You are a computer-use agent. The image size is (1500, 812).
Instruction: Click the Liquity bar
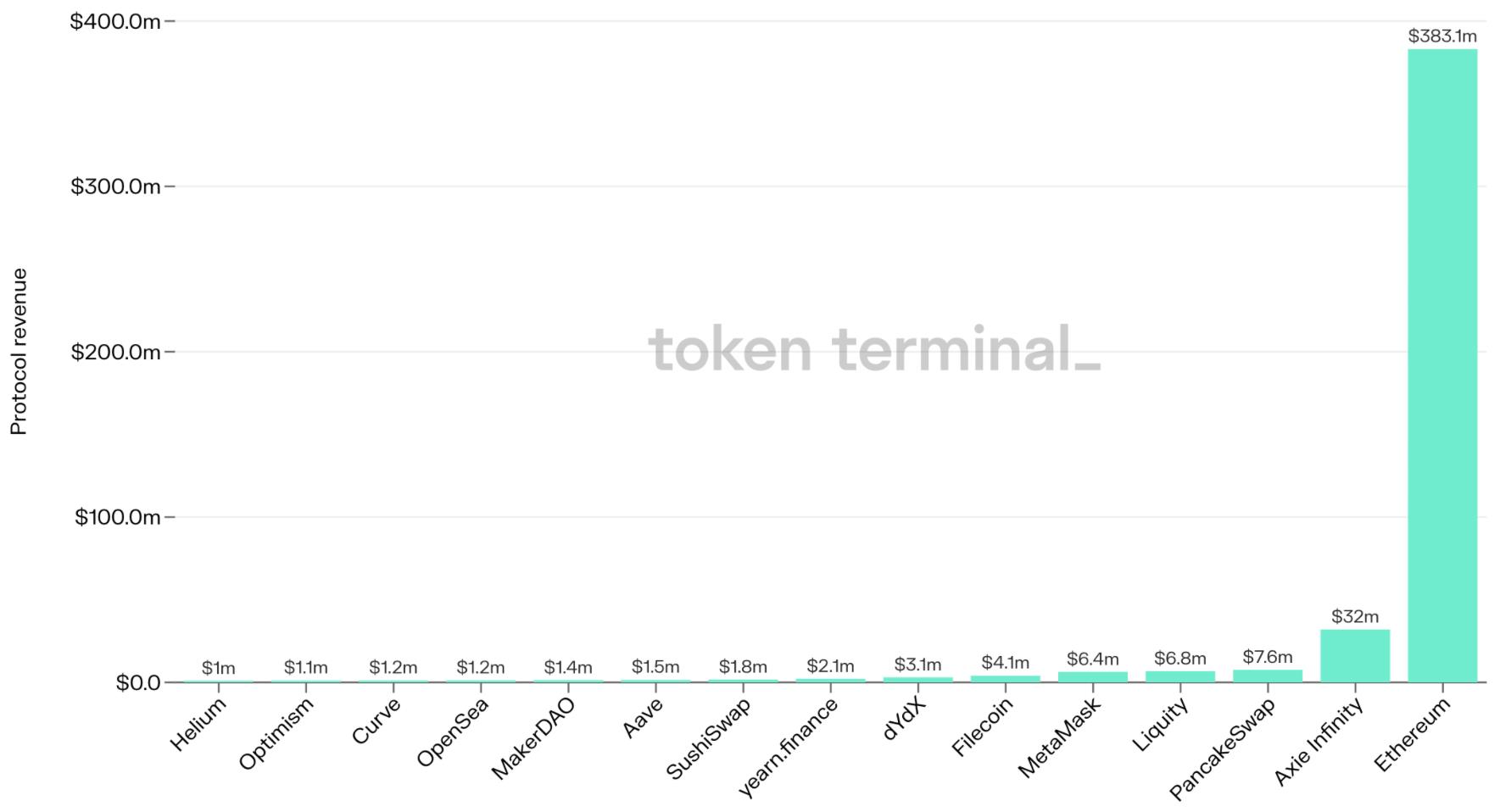click(x=1179, y=676)
